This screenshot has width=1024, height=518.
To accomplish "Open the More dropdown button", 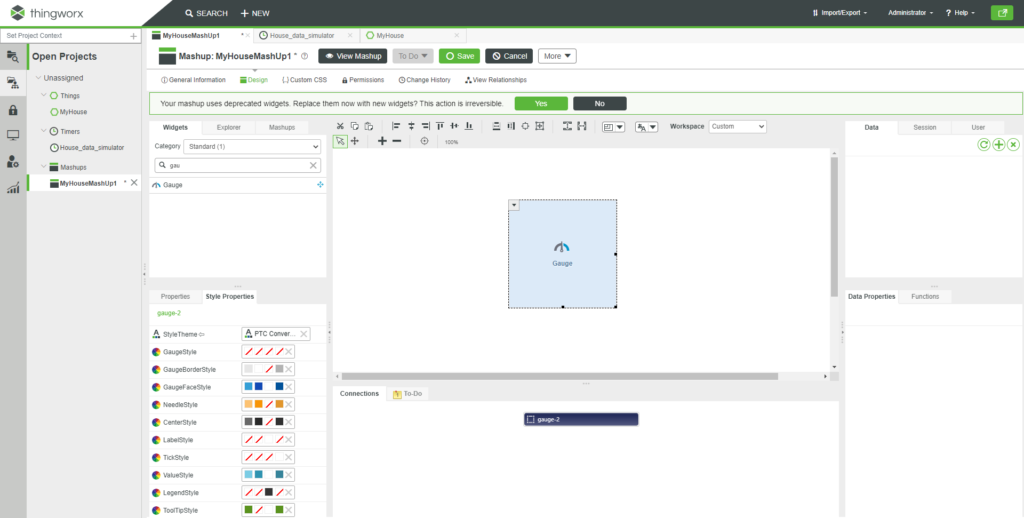I will tap(557, 56).
